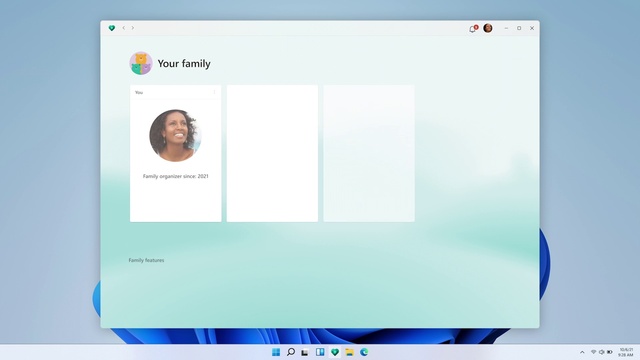Image resolution: width=640 pixels, height=360 pixels.
Task: Open the taskbar date and time
Action: pyautogui.click(x=626, y=352)
